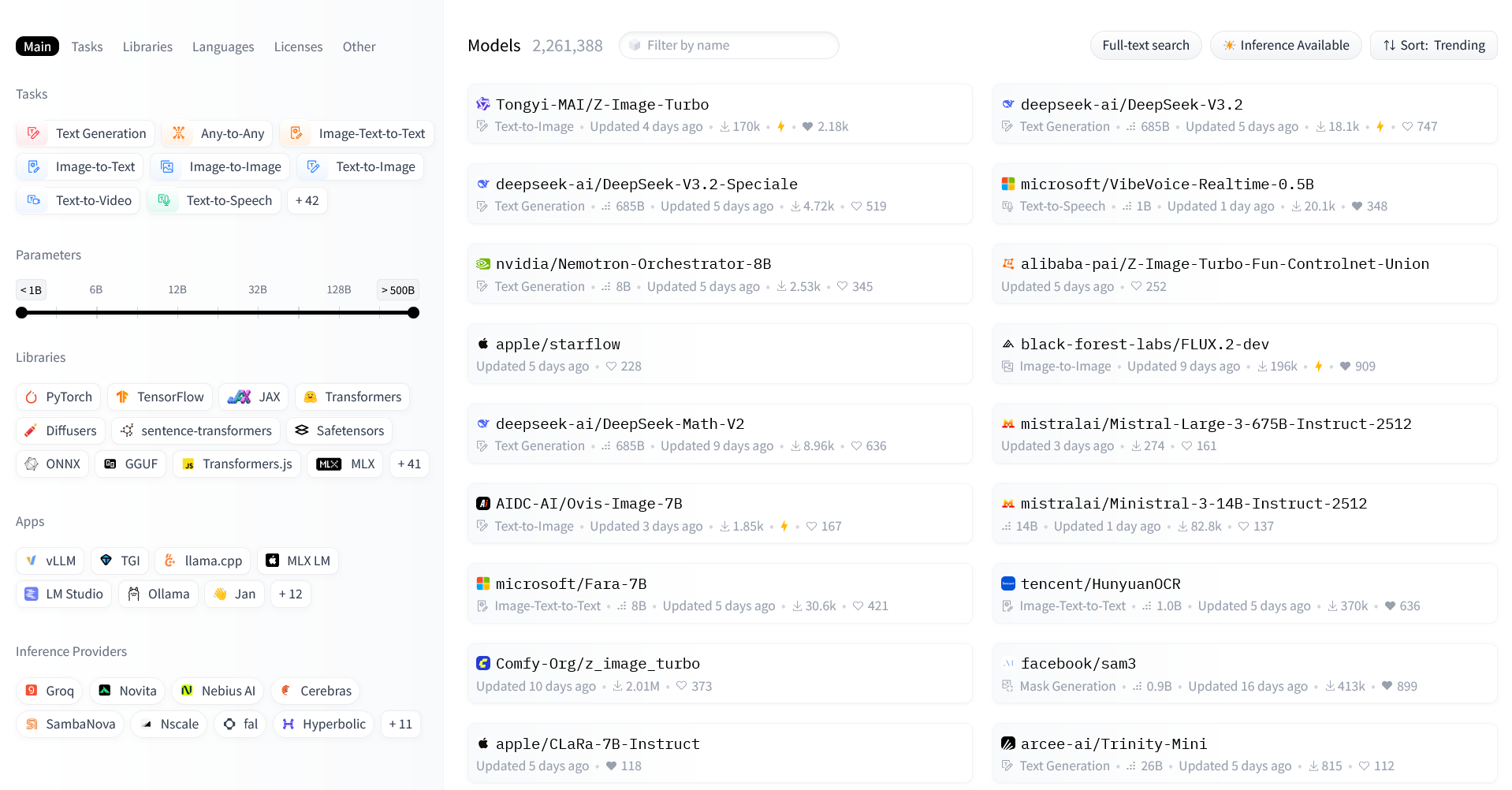This screenshot has height=790, width=1512.
Task: Click the Groq provider icon
Action: (x=32, y=691)
